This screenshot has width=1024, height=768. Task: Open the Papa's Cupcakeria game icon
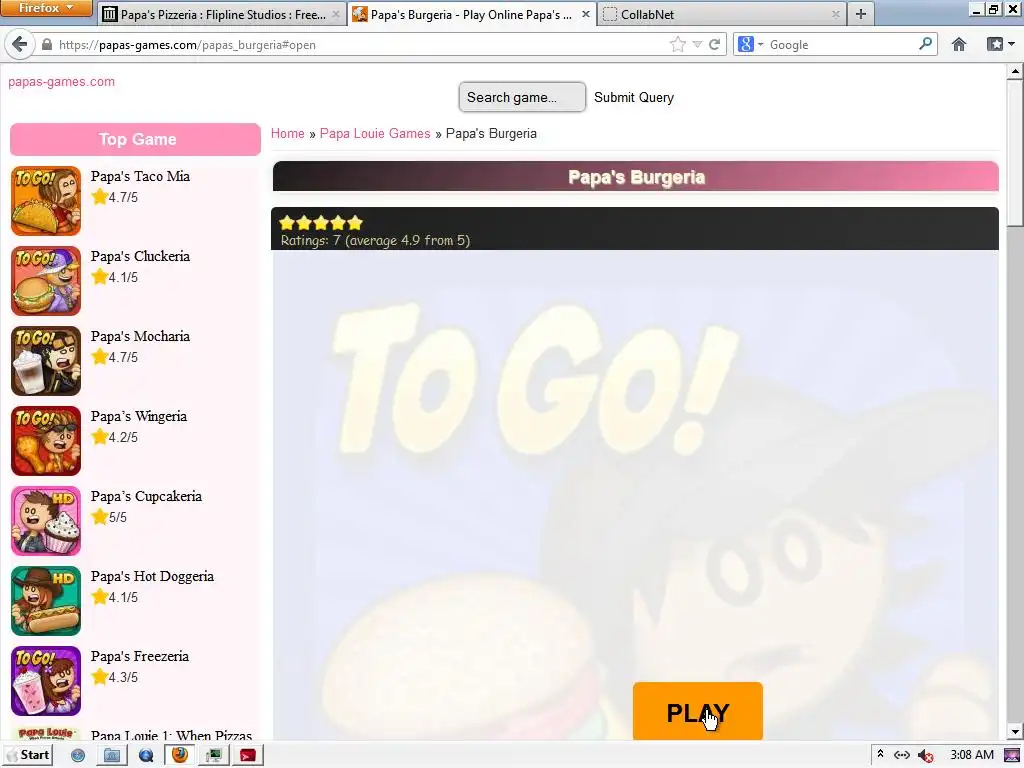click(46, 520)
